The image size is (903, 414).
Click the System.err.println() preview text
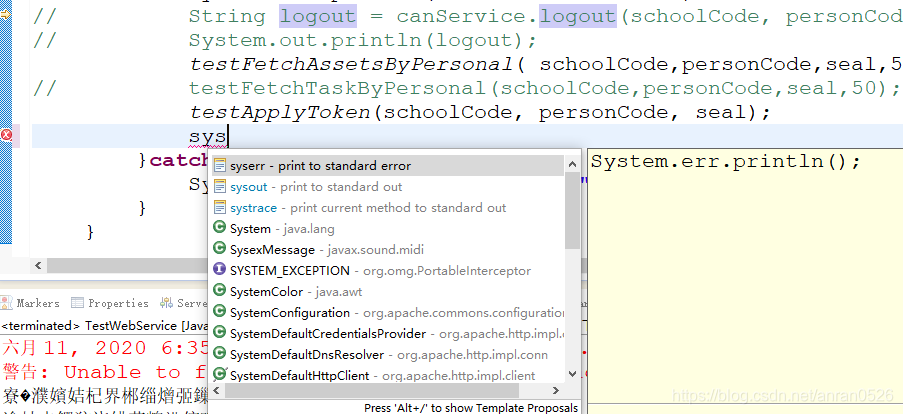tap(725, 161)
